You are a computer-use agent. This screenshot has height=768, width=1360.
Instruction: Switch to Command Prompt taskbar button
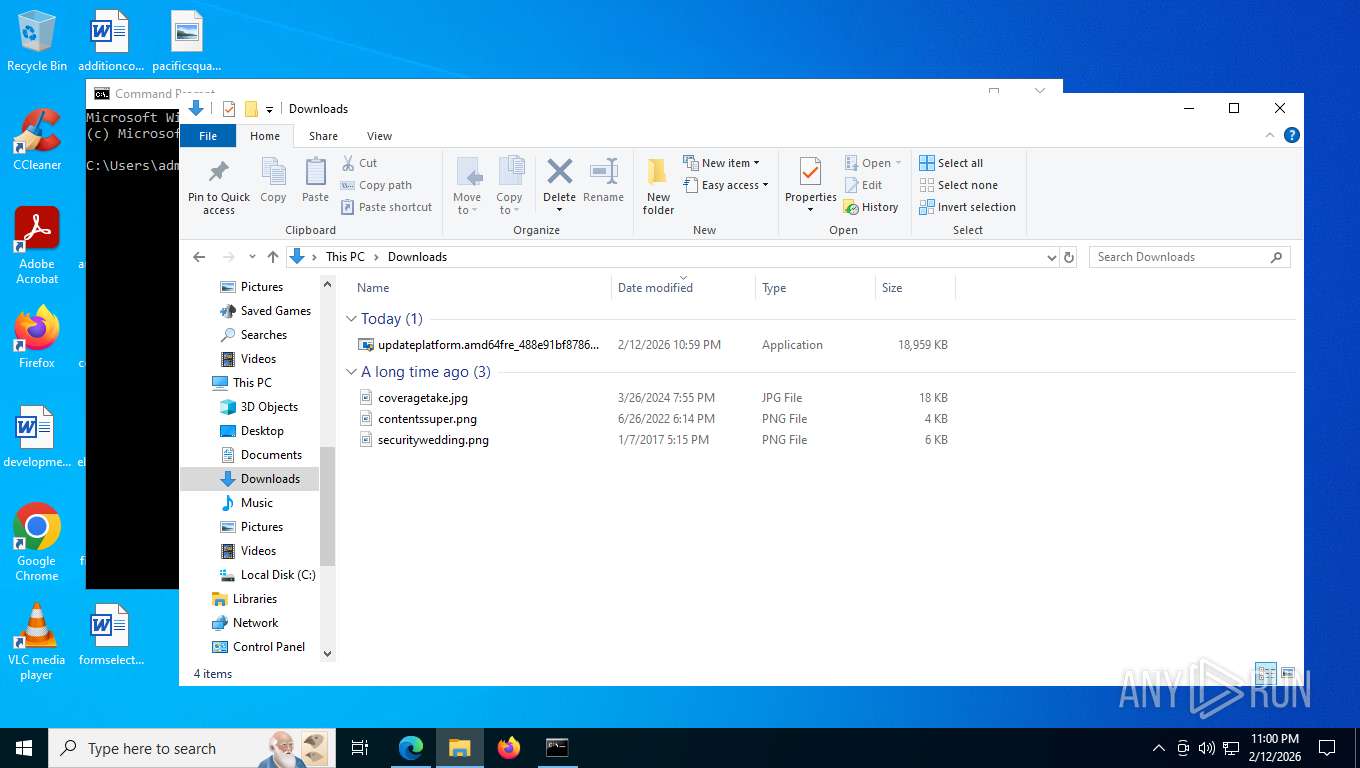557,748
